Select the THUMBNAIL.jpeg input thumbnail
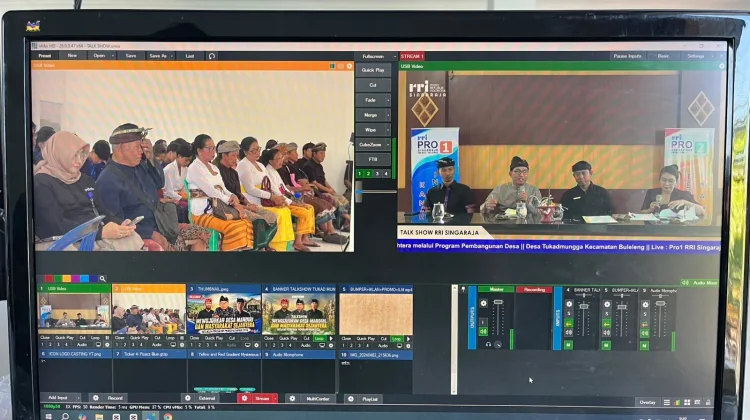Image resolution: width=750 pixels, height=420 pixels. click(x=224, y=313)
